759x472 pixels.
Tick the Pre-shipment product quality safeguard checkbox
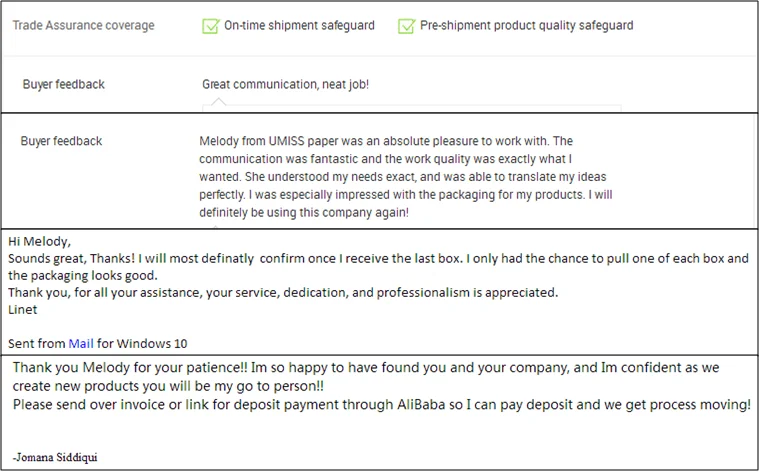(406, 26)
